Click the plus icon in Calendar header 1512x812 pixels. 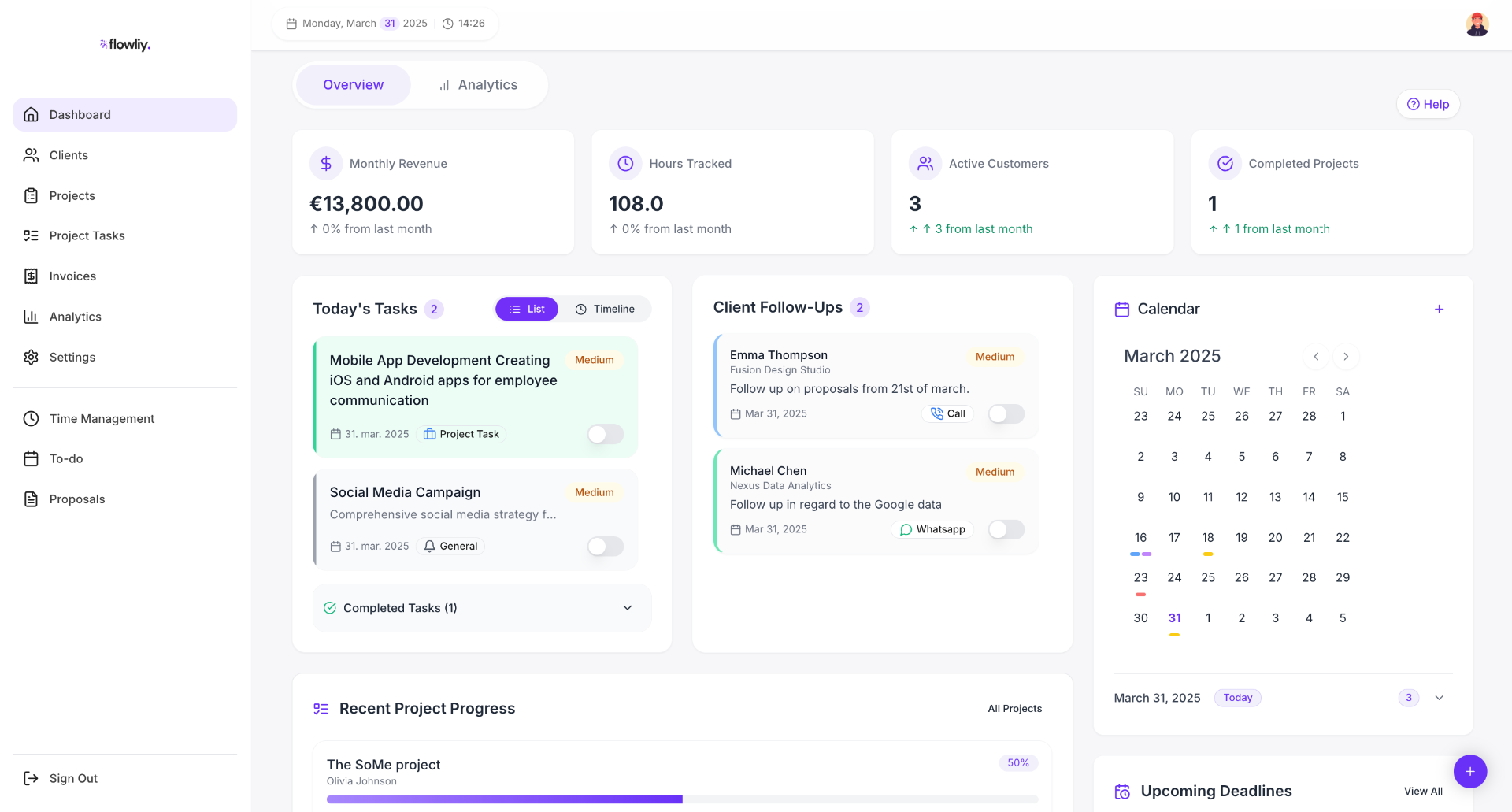coord(1439,310)
